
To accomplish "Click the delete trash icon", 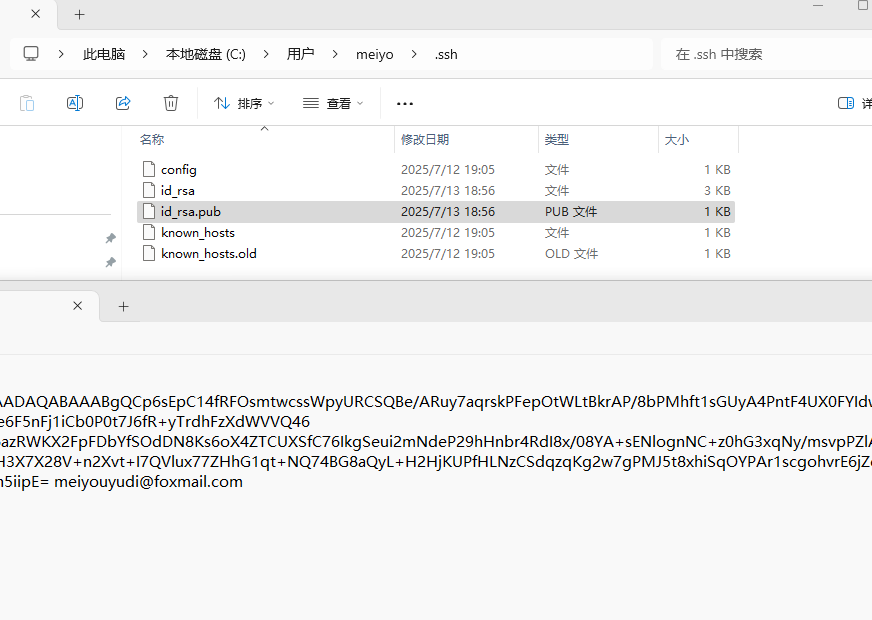I will pos(171,103).
